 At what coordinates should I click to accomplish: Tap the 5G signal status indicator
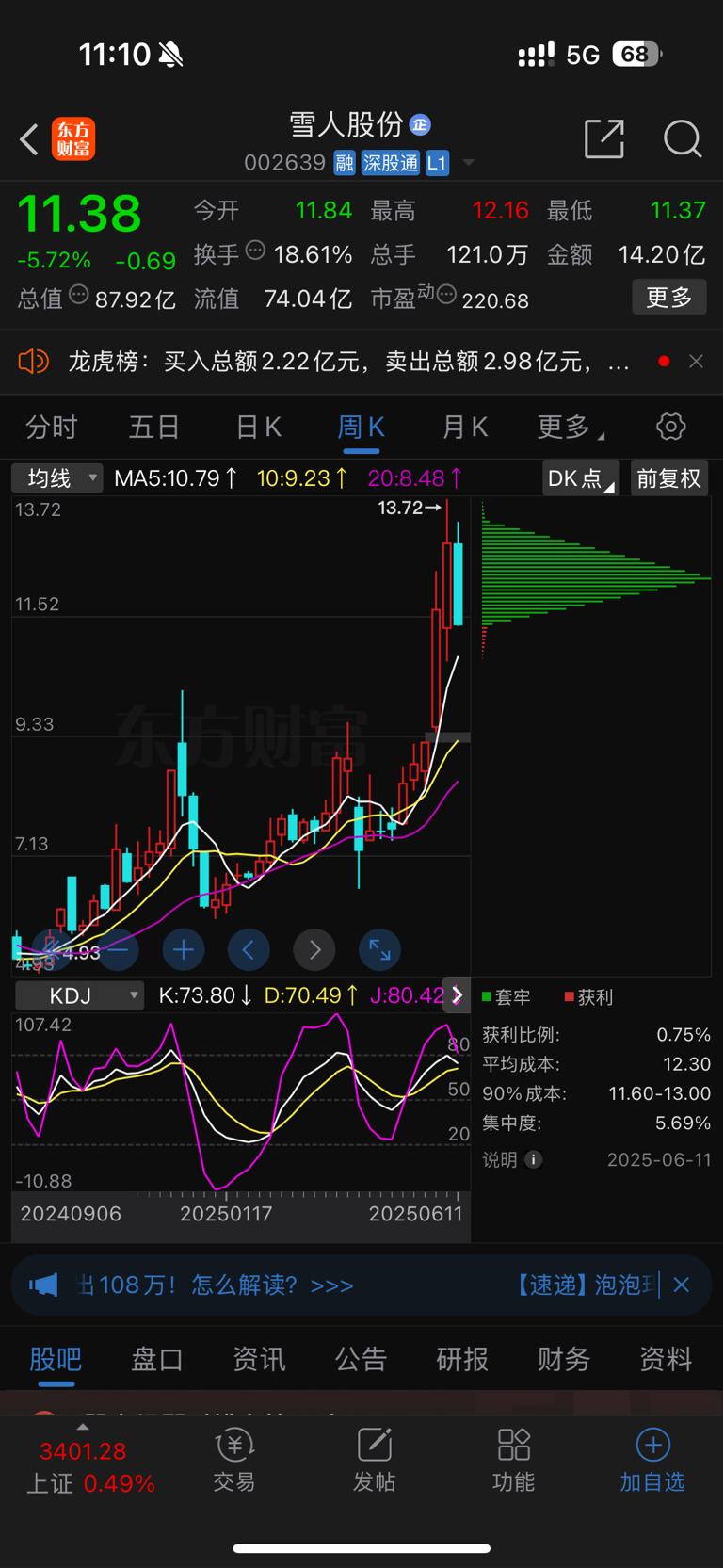pyautogui.click(x=583, y=55)
